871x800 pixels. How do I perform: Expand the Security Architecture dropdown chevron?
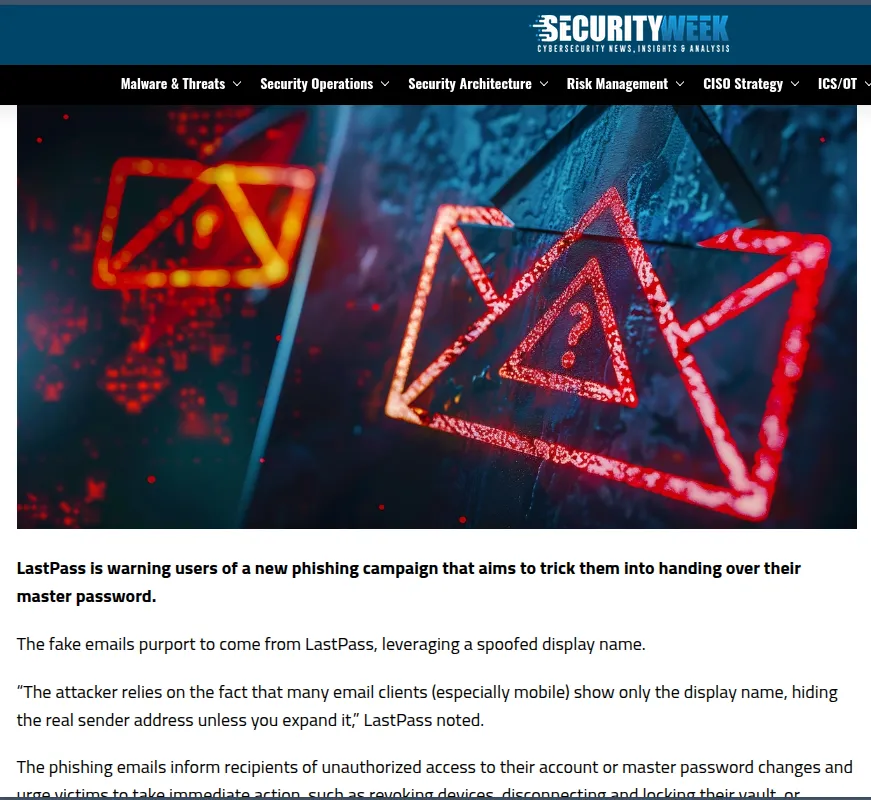(x=544, y=84)
